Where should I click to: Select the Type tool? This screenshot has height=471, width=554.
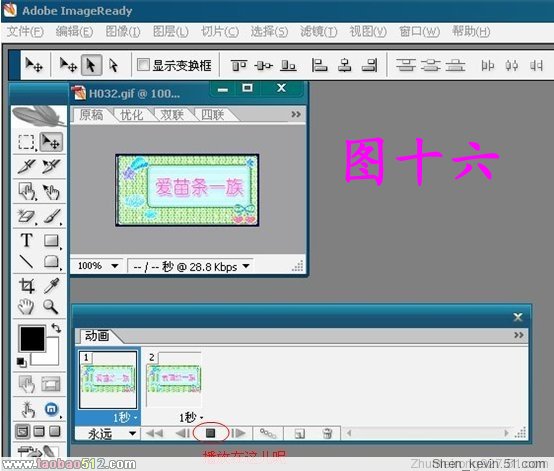pyautogui.click(x=26, y=240)
